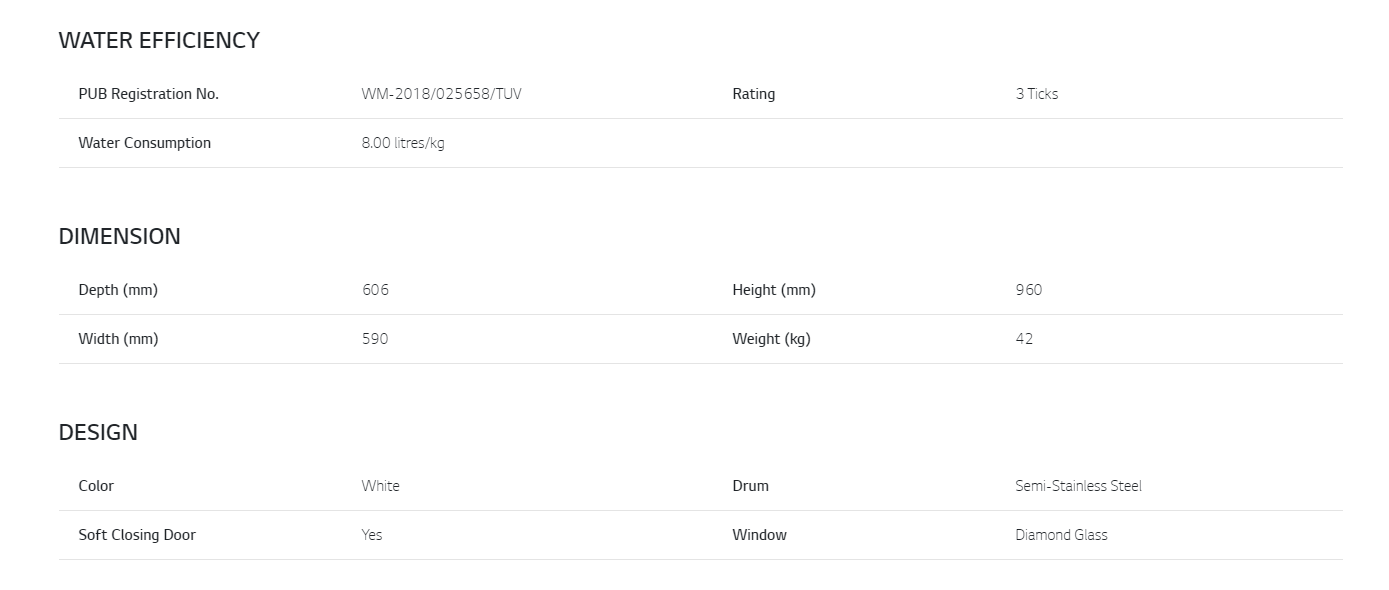This screenshot has height=590, width=1389.
Task: Click the White color value
Action: point(380,486)
